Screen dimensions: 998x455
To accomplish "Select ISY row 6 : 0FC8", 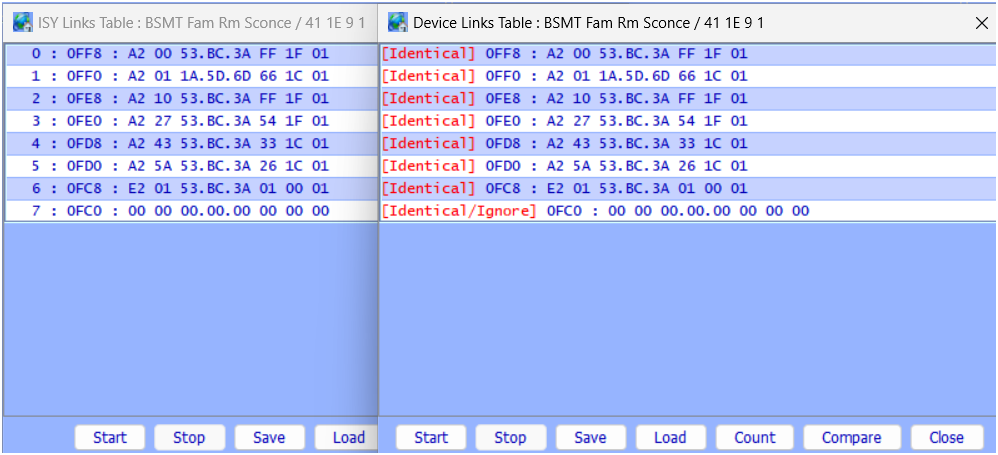I will coord(191,188).
